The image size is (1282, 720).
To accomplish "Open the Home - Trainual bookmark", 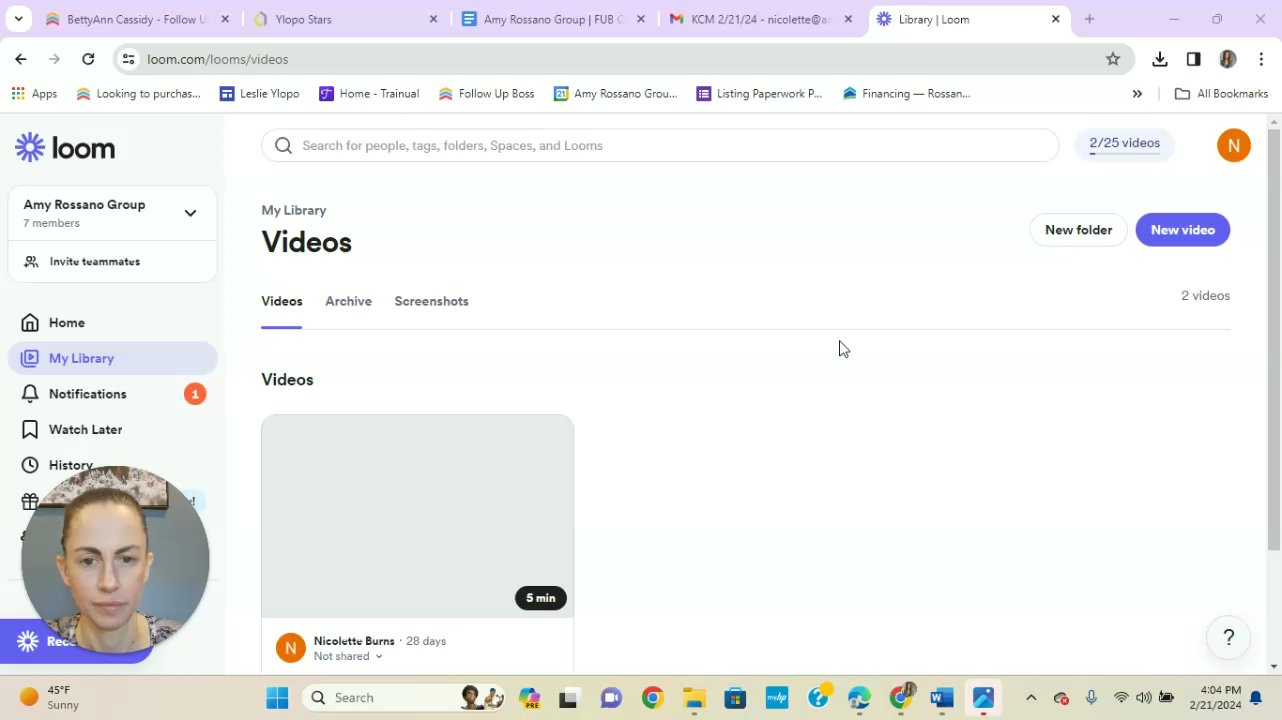I will click(369, 93).
